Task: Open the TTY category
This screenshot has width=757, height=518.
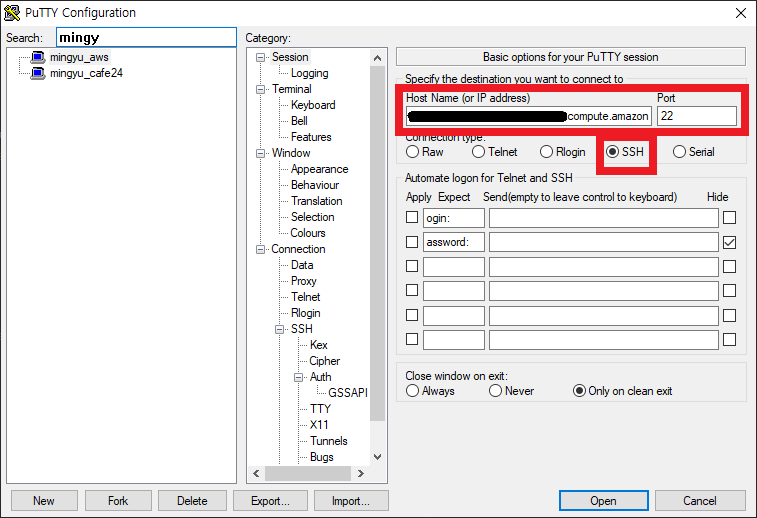Action: point(320,409)
